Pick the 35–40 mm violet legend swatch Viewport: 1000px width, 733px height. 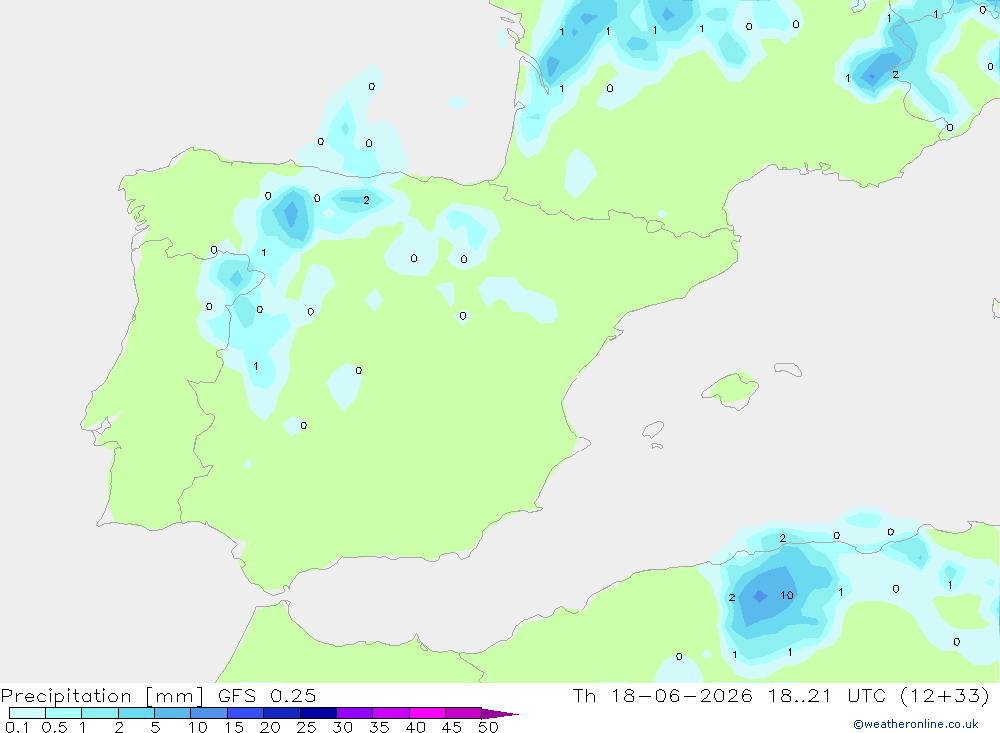391,713
